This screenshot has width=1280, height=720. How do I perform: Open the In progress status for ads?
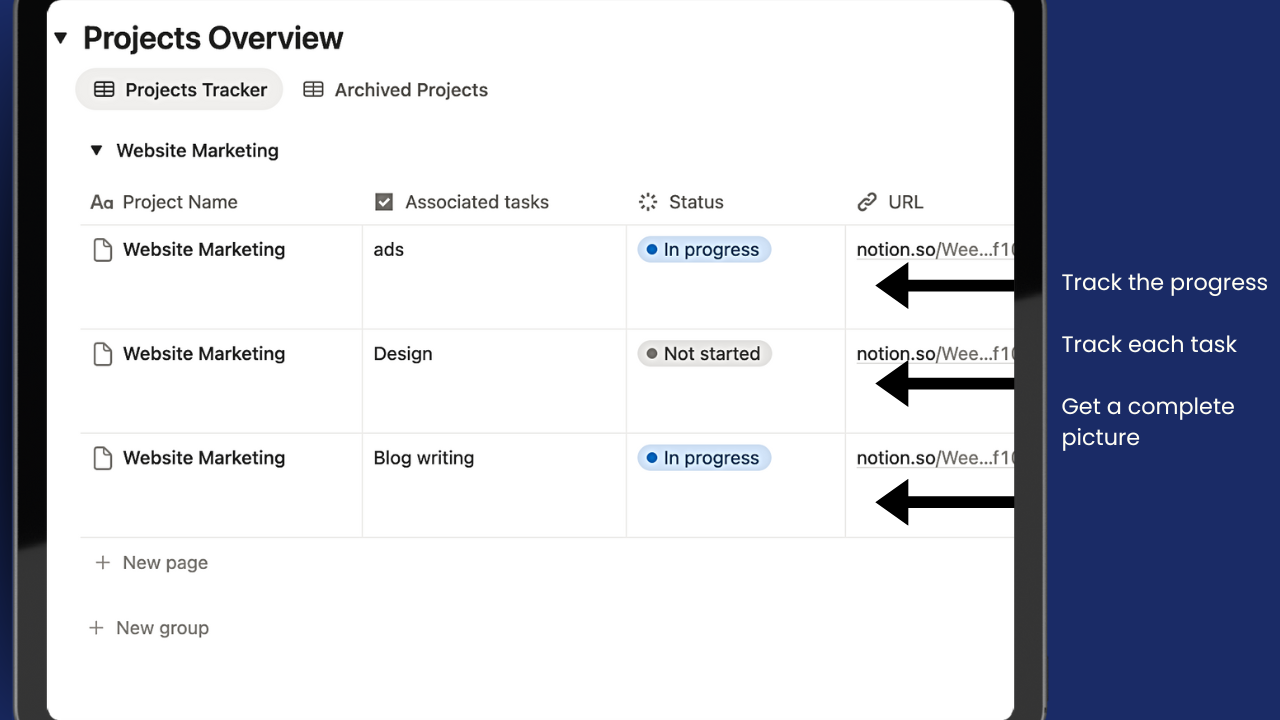coord(704,250)
